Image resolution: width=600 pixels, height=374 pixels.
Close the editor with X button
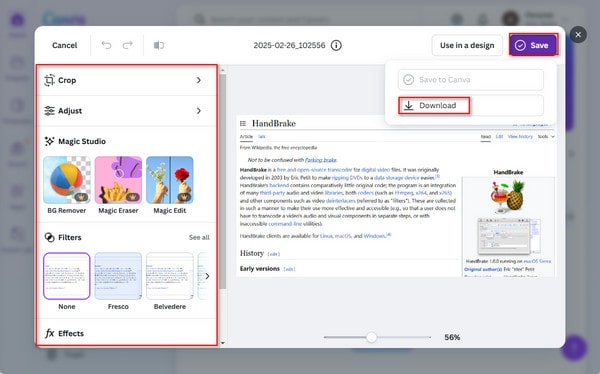578,34
